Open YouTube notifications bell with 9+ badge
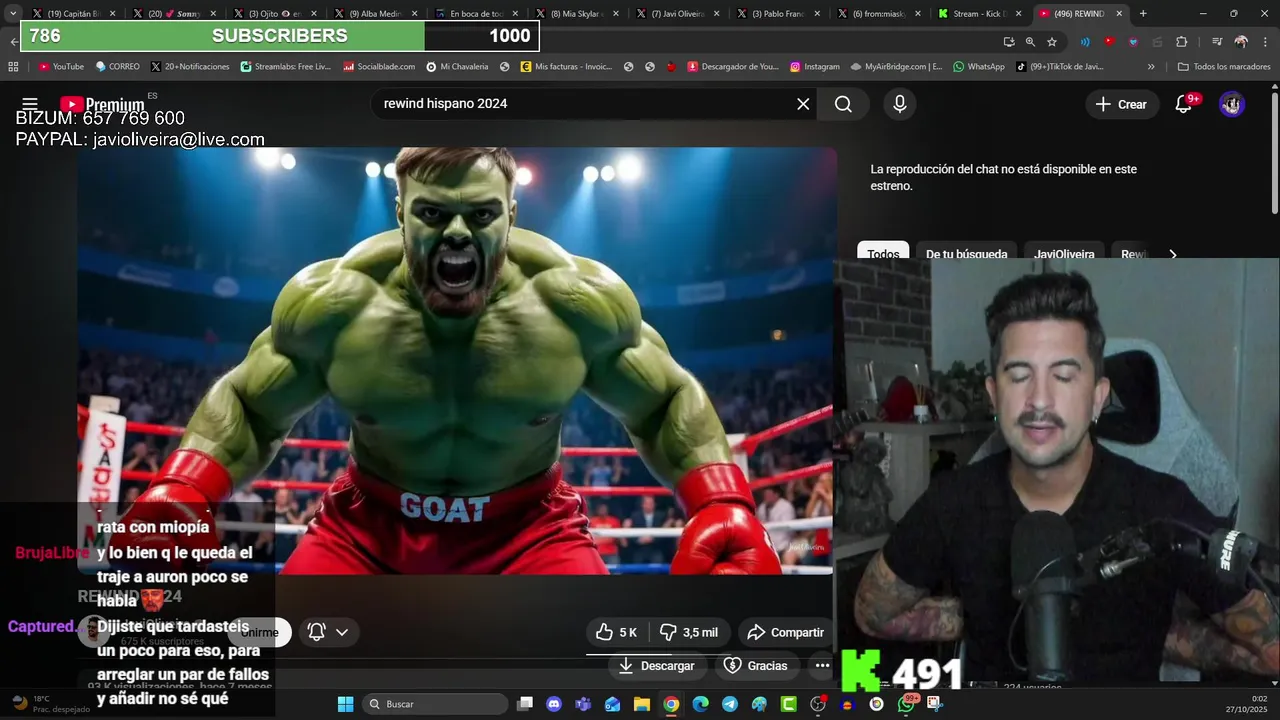 [1184, 104]
